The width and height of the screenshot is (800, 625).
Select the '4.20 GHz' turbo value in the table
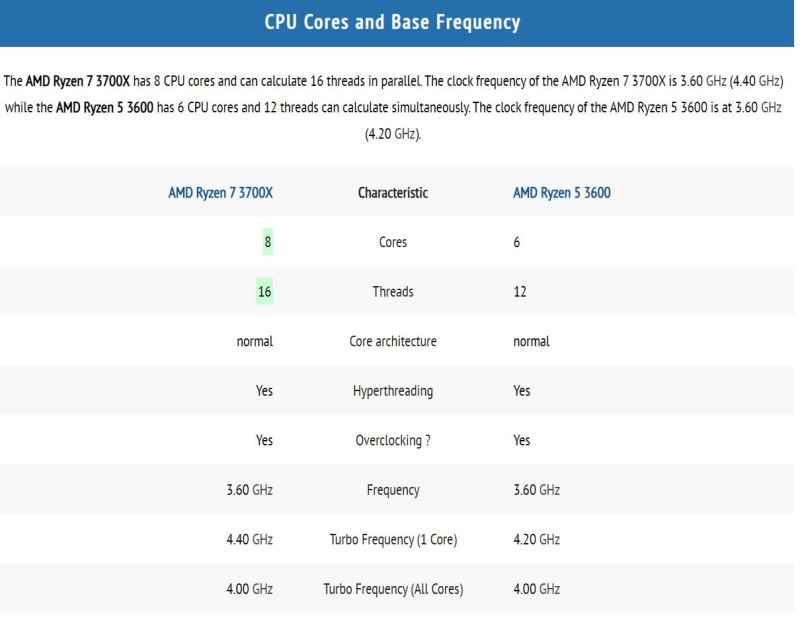coord(536,539)
